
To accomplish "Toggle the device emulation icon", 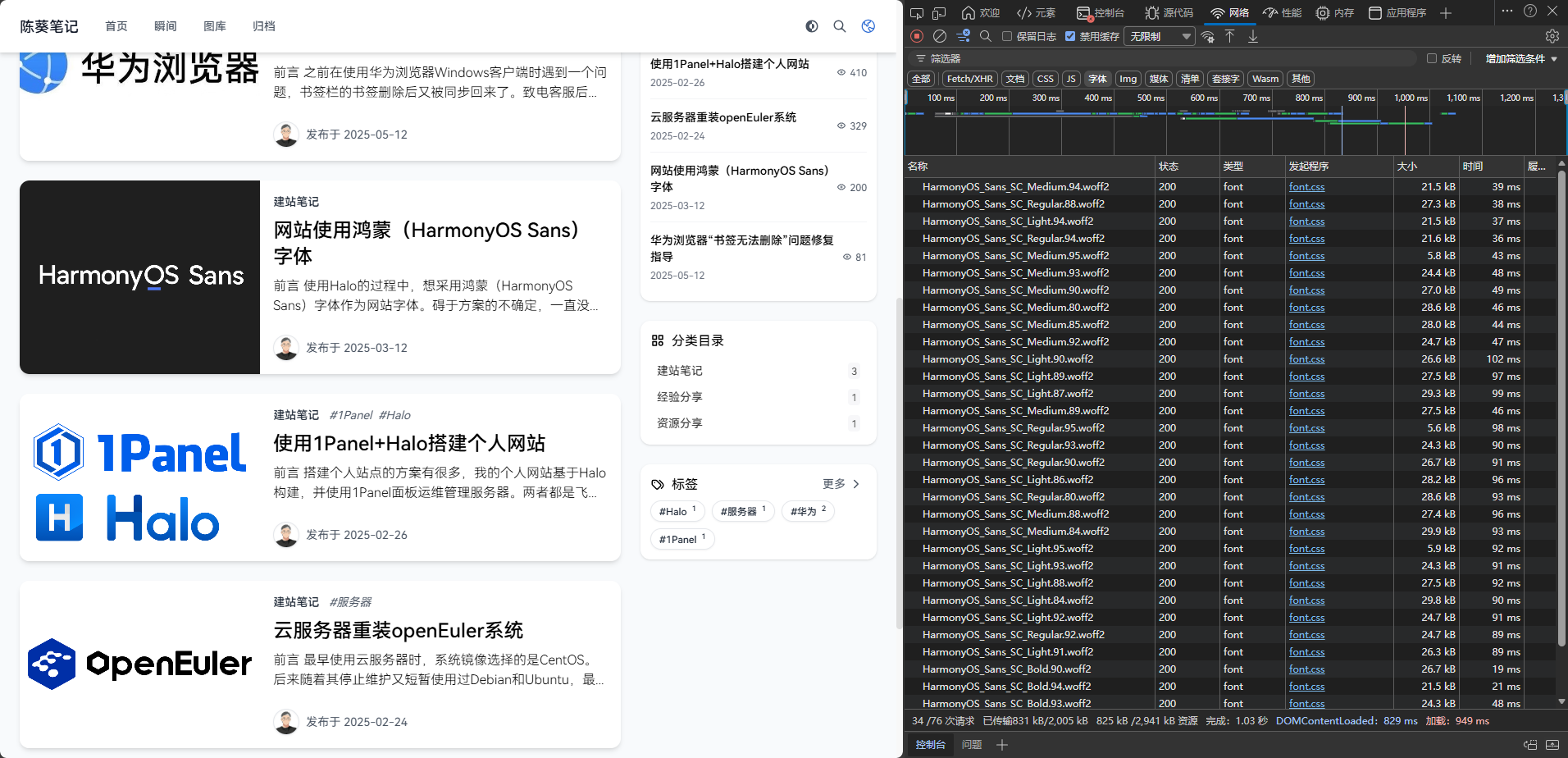I will [x=939, y=12].
